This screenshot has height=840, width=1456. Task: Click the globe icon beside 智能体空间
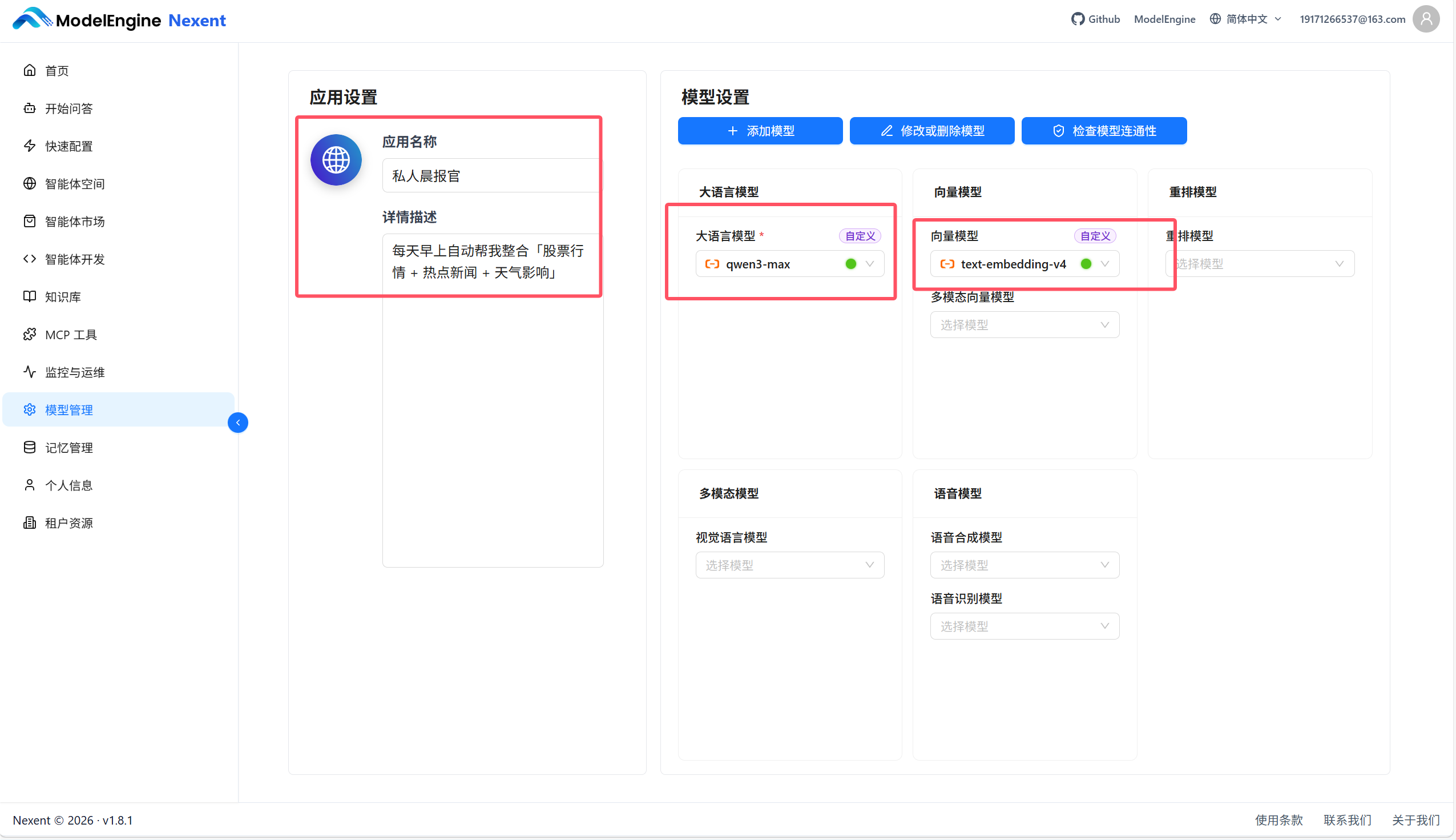30,183
